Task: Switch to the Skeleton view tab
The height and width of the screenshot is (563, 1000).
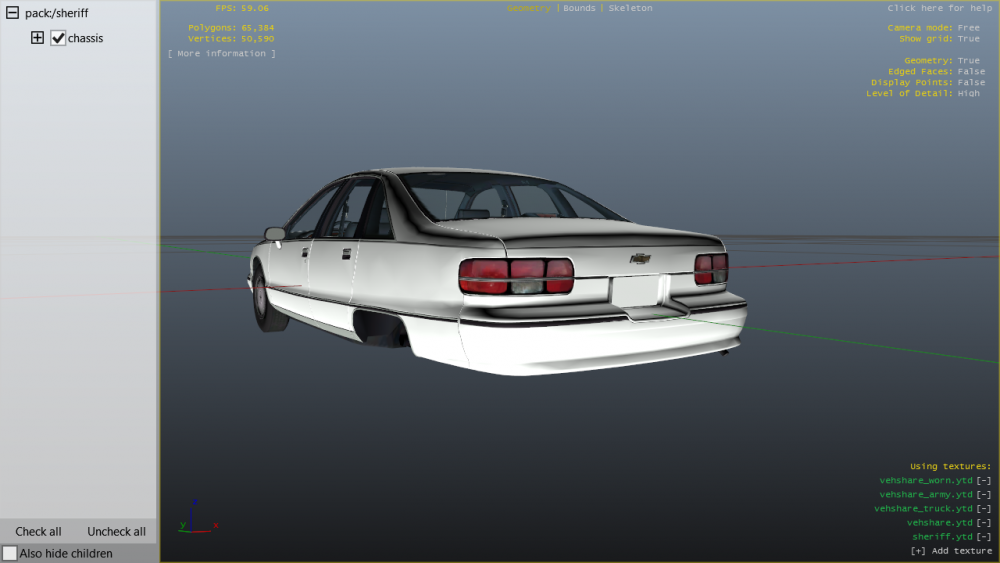Action: (630, 8)
